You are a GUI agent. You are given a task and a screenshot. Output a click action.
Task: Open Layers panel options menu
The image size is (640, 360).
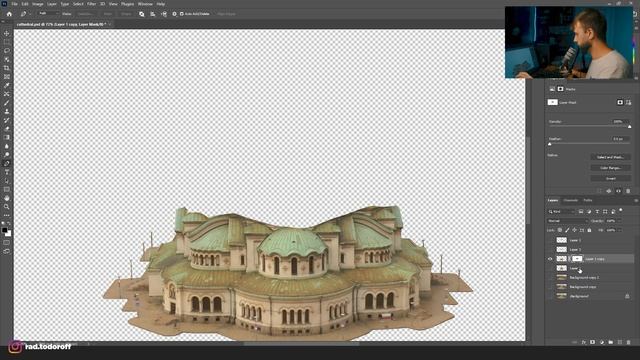point(636,200)
